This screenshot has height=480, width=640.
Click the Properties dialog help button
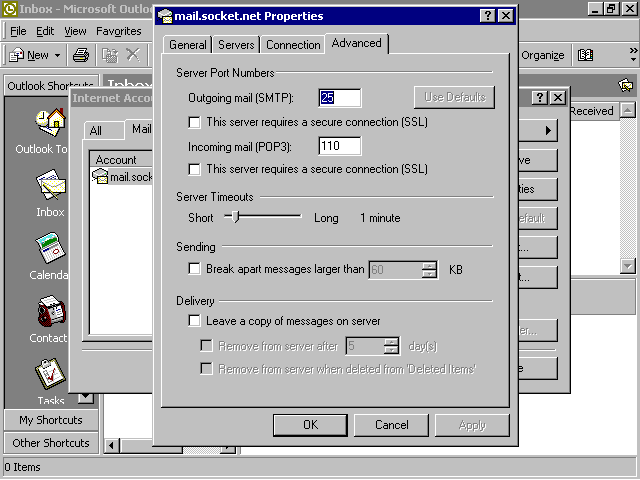point(487,16)
